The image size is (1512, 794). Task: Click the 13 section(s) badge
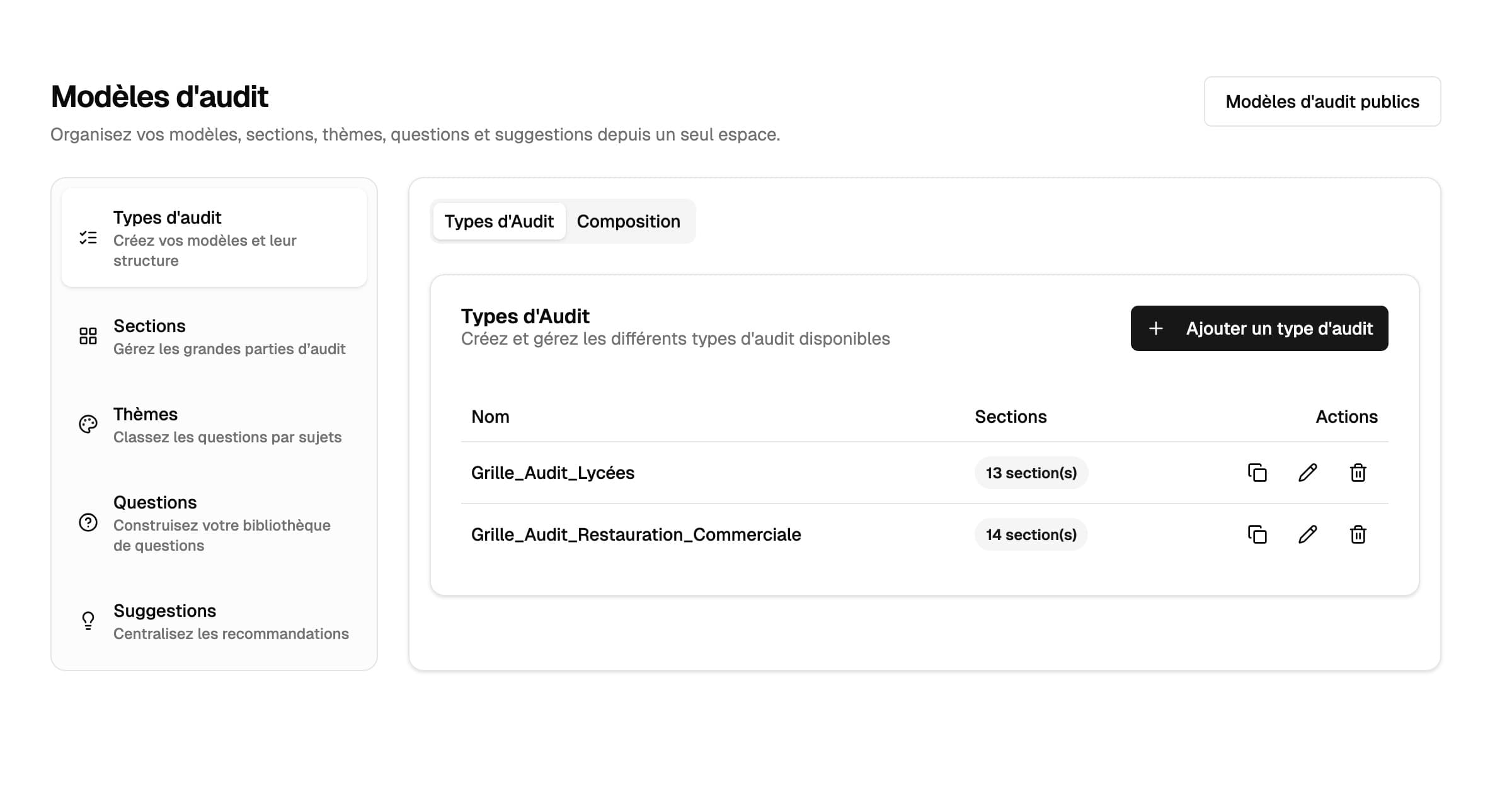[x=1031, y=473]
